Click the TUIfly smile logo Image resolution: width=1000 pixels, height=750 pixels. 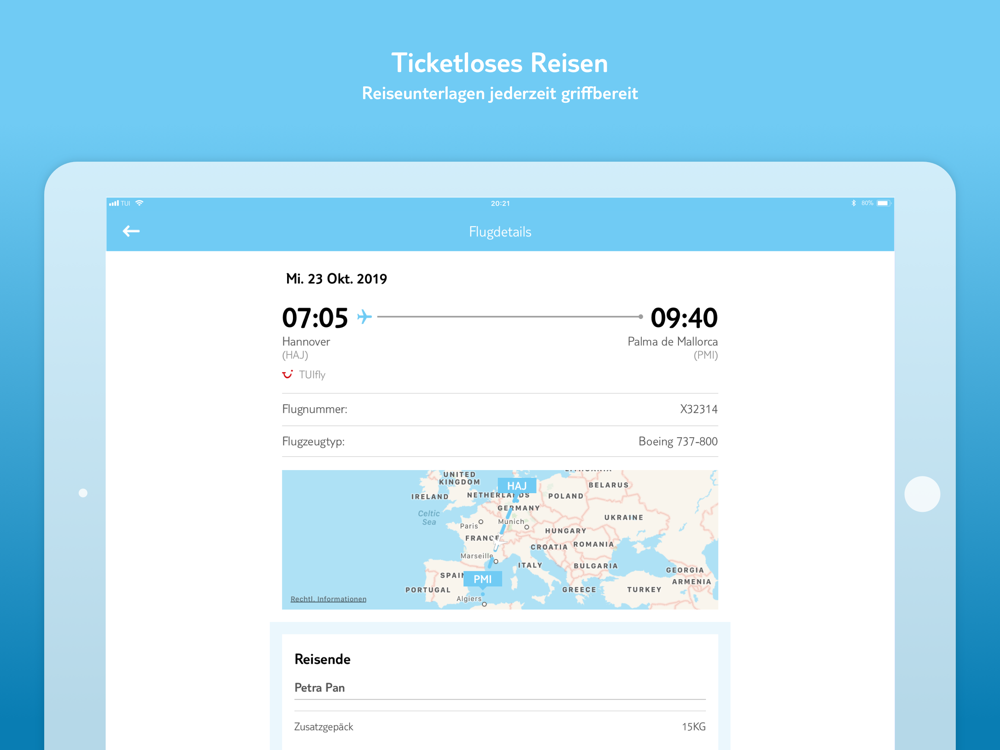coord(288,374)
